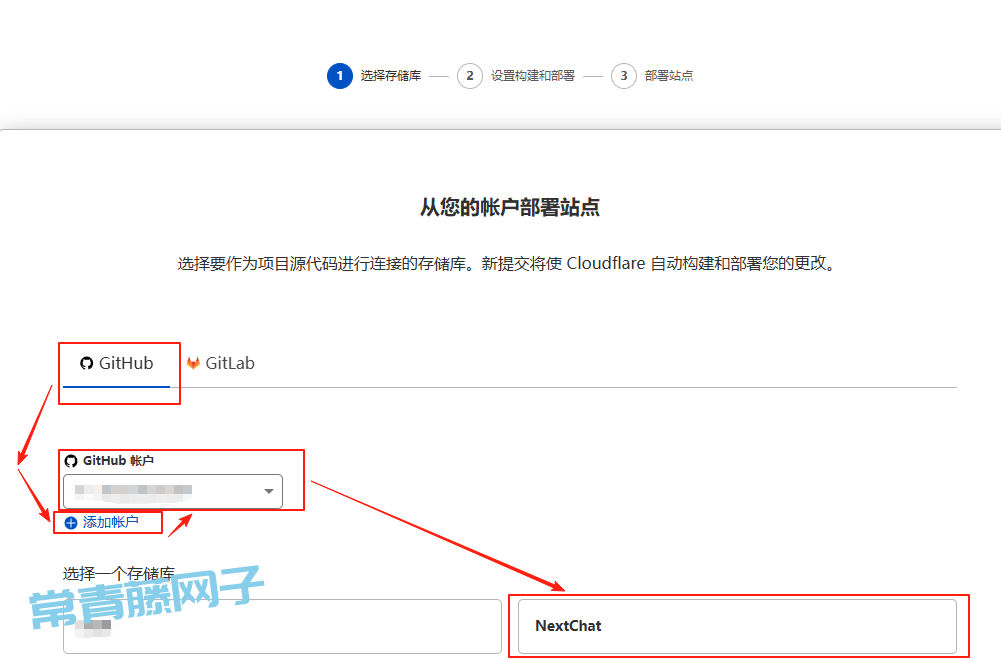The height and width of the screenshot is (660, 1001).
Task: Click the GitHub octocat icon in the tab
Action: pyautogui.click(x=86, y=363)
